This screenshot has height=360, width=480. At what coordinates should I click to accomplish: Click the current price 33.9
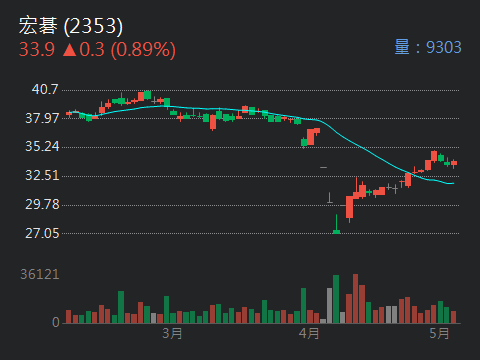click(x=37, y=50)
